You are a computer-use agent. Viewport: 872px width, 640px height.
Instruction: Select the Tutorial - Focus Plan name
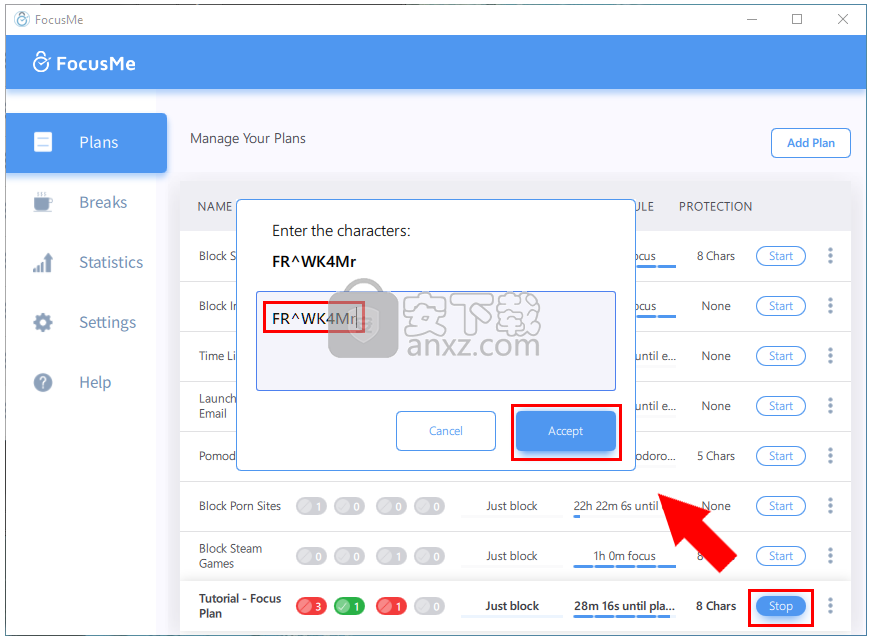pos(240,606)
